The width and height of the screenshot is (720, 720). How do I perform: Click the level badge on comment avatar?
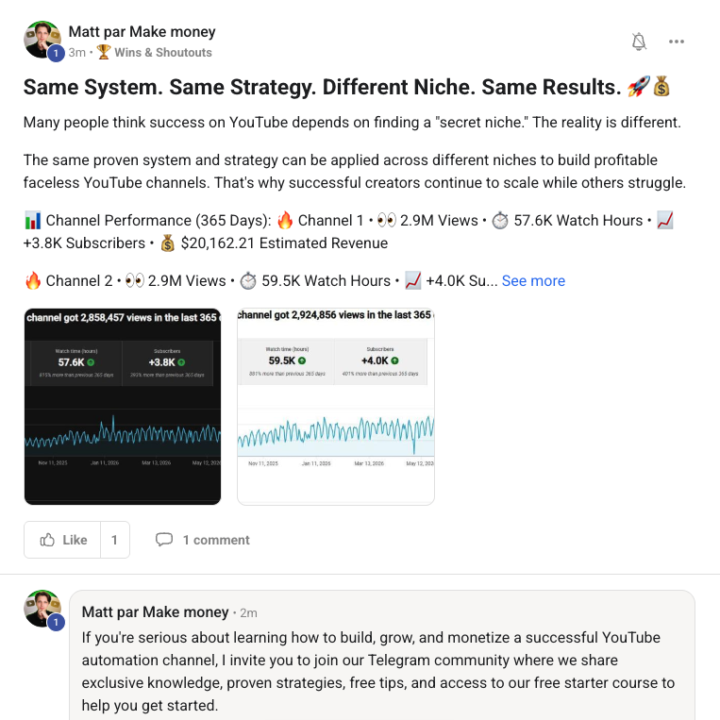pos(56,623)
